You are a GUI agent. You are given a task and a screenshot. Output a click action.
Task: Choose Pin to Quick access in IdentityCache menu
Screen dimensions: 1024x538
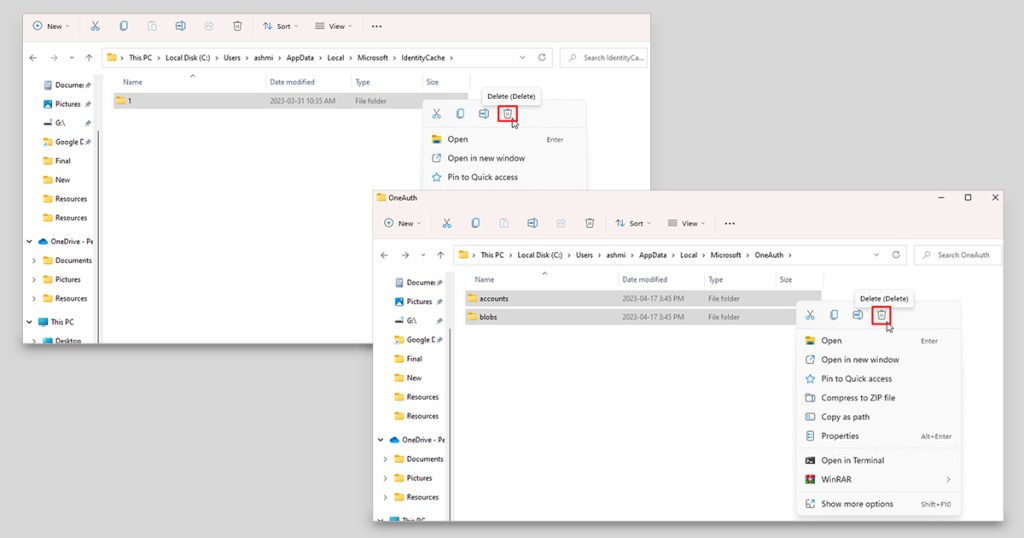click(x=504, y=177)
